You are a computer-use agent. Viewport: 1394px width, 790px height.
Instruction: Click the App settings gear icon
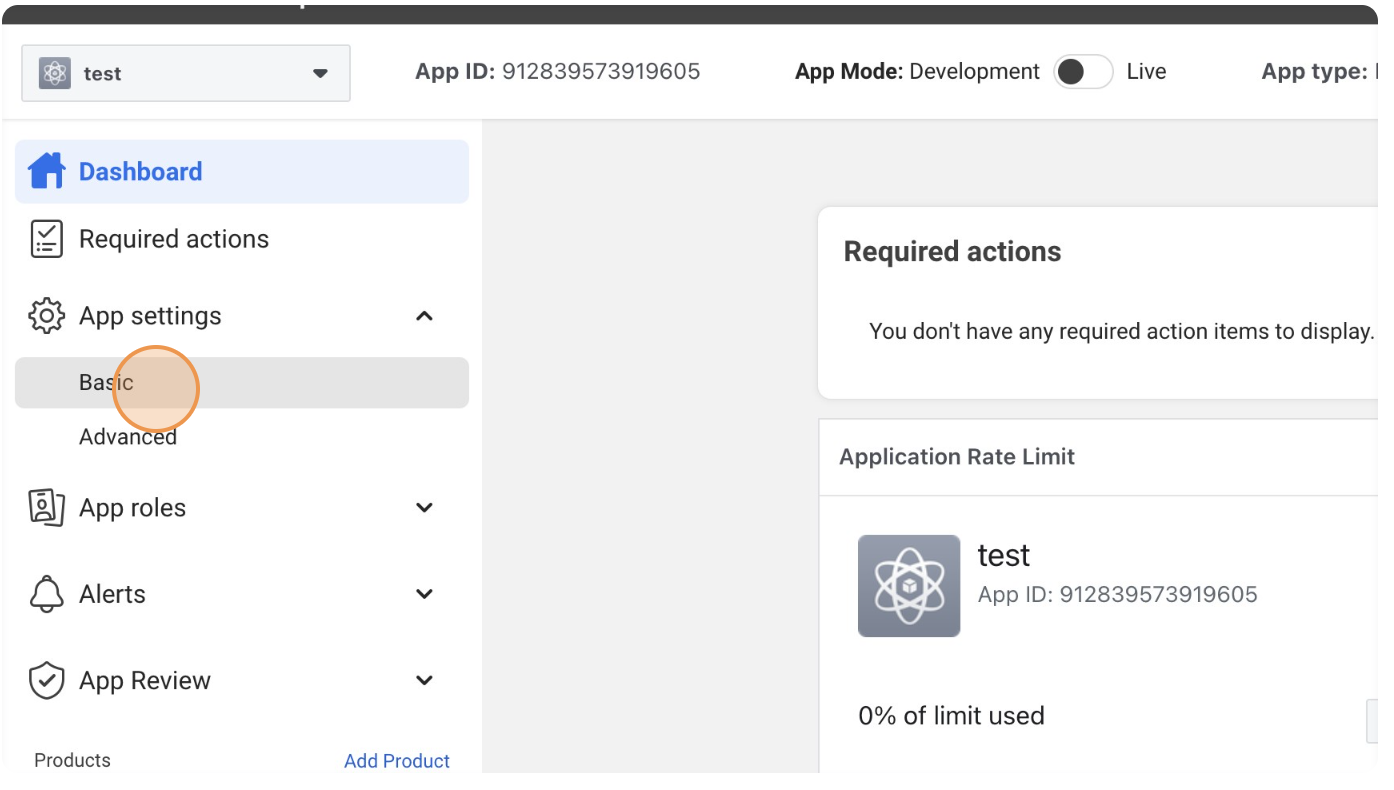pos(46,316)
